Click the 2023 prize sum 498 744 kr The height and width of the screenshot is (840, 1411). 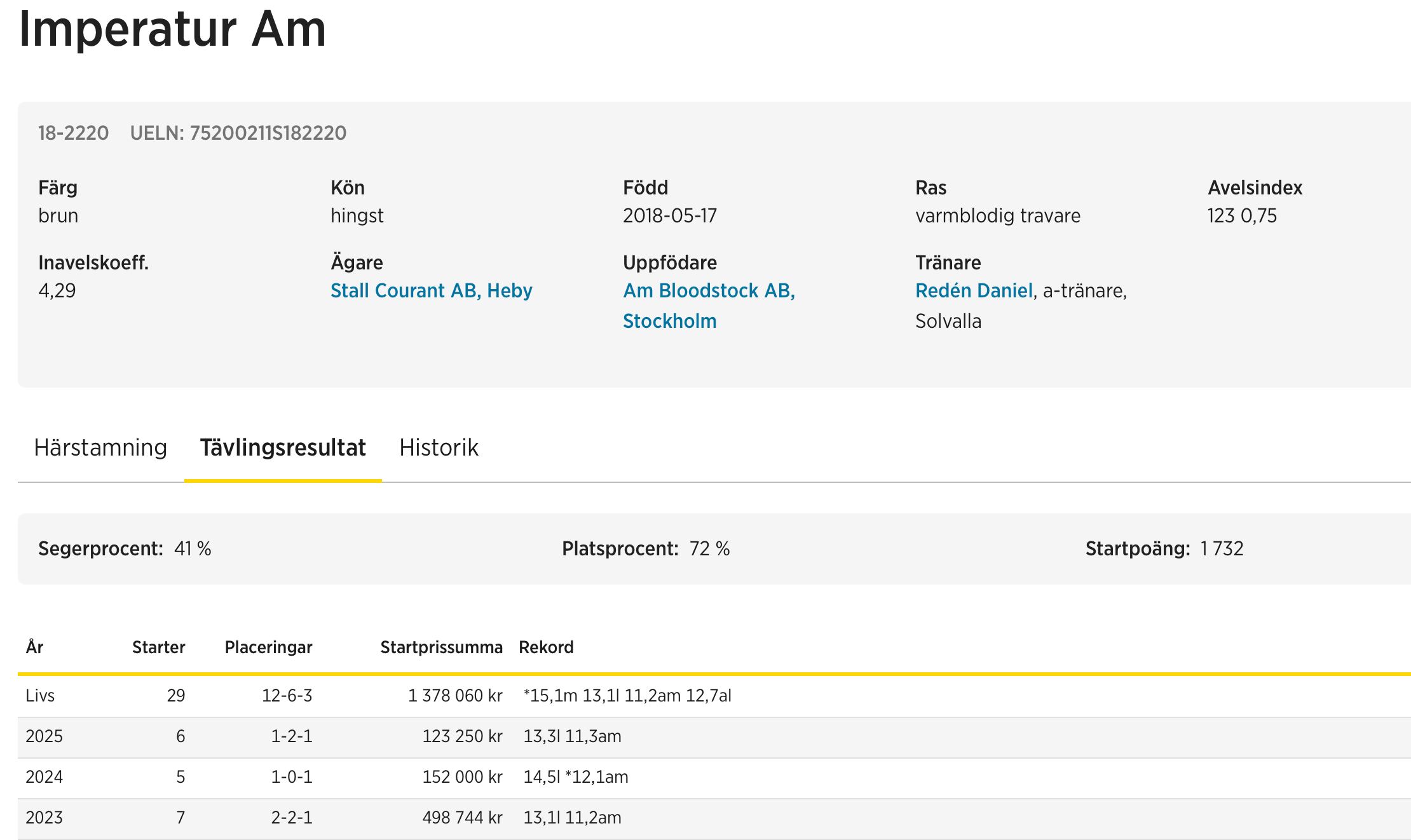click(x=462, y=818)
